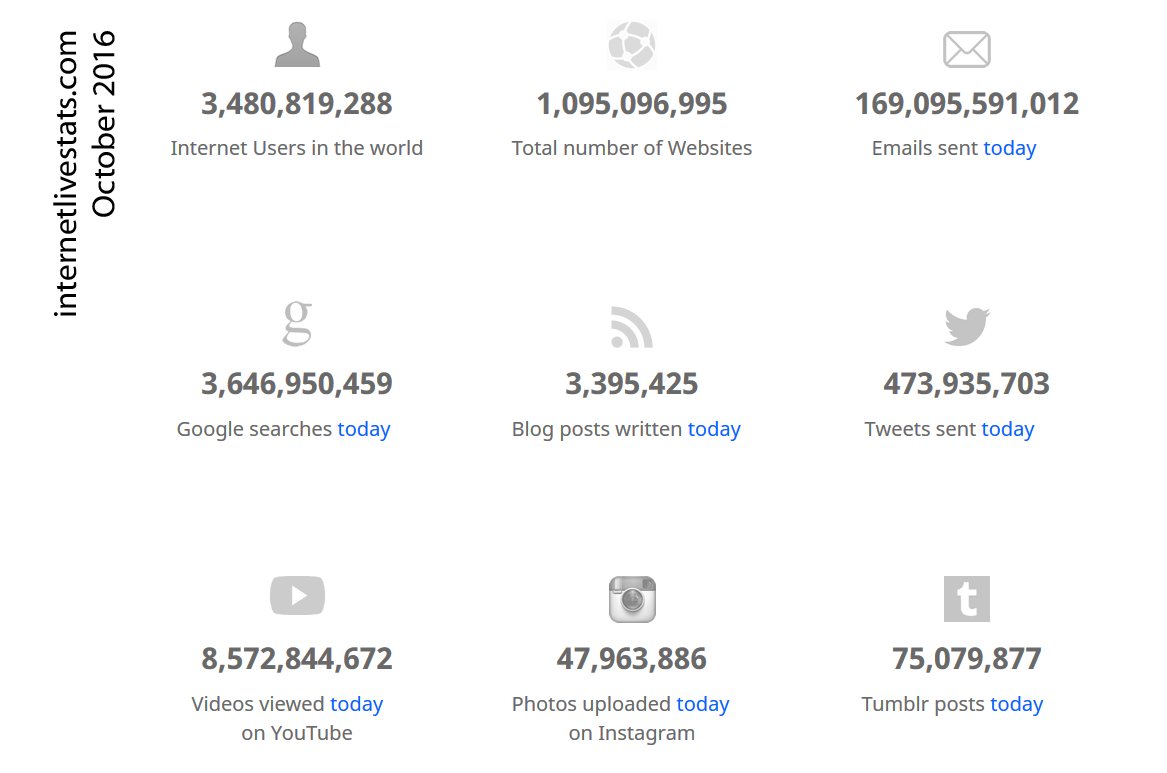Click the 'Emails sent' label text
The image size is (1167, 773).
[x=924, y=148]
